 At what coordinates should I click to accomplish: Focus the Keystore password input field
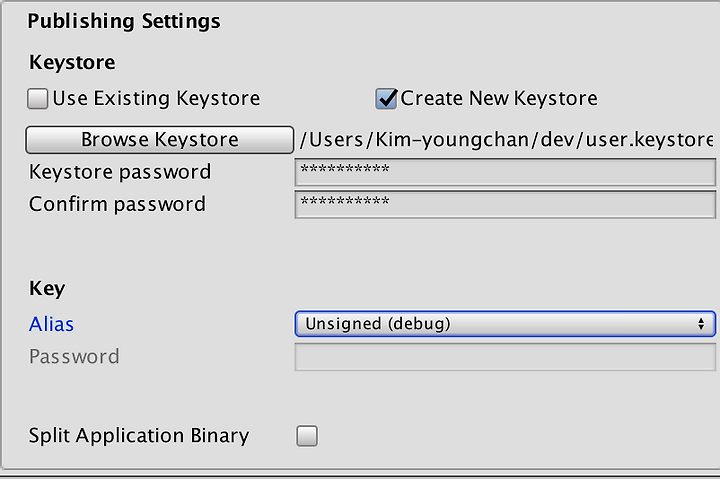[x=505, y=172]
